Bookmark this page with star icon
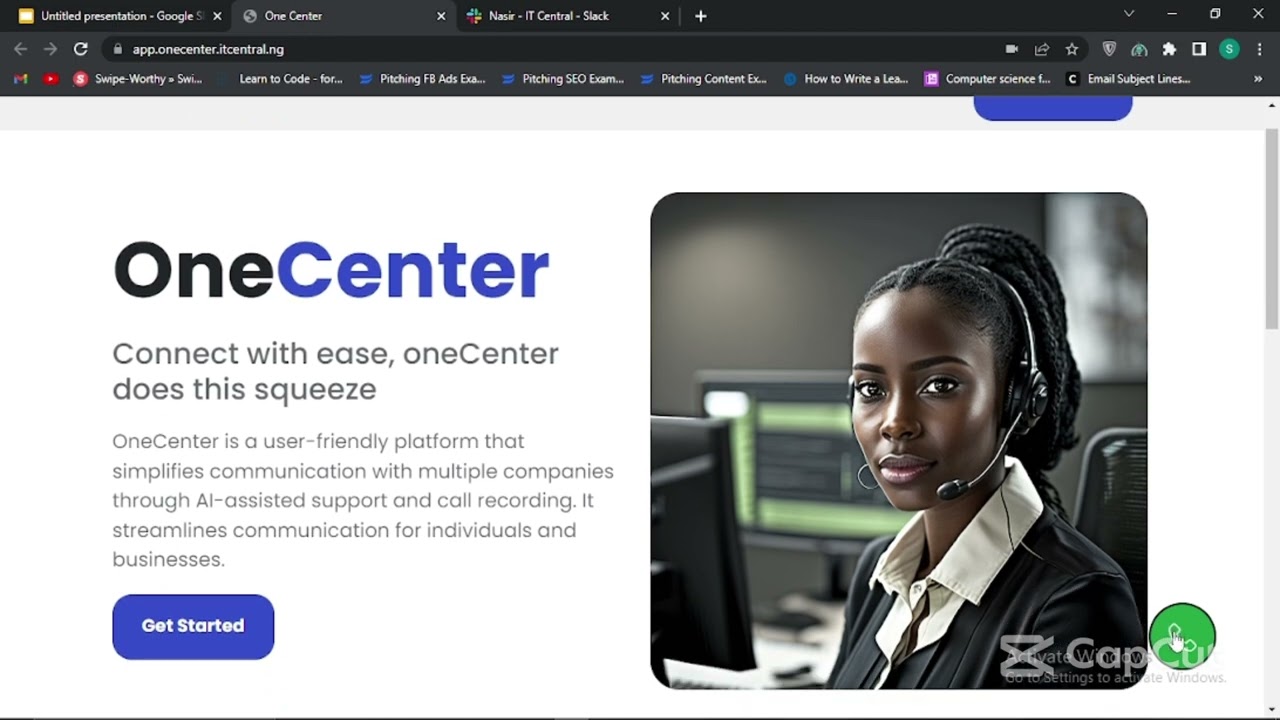This screenshot has height=720, width=1280. pyautogui.click(x=1072, y=49)
